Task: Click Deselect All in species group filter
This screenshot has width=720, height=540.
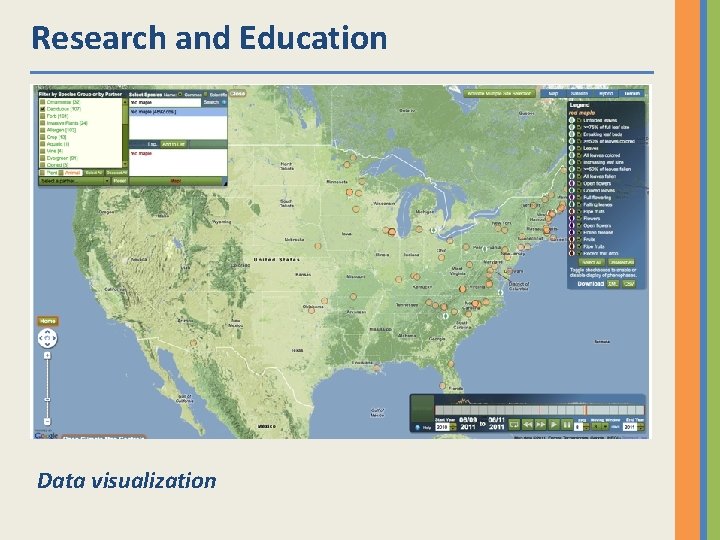Action: 117,173
